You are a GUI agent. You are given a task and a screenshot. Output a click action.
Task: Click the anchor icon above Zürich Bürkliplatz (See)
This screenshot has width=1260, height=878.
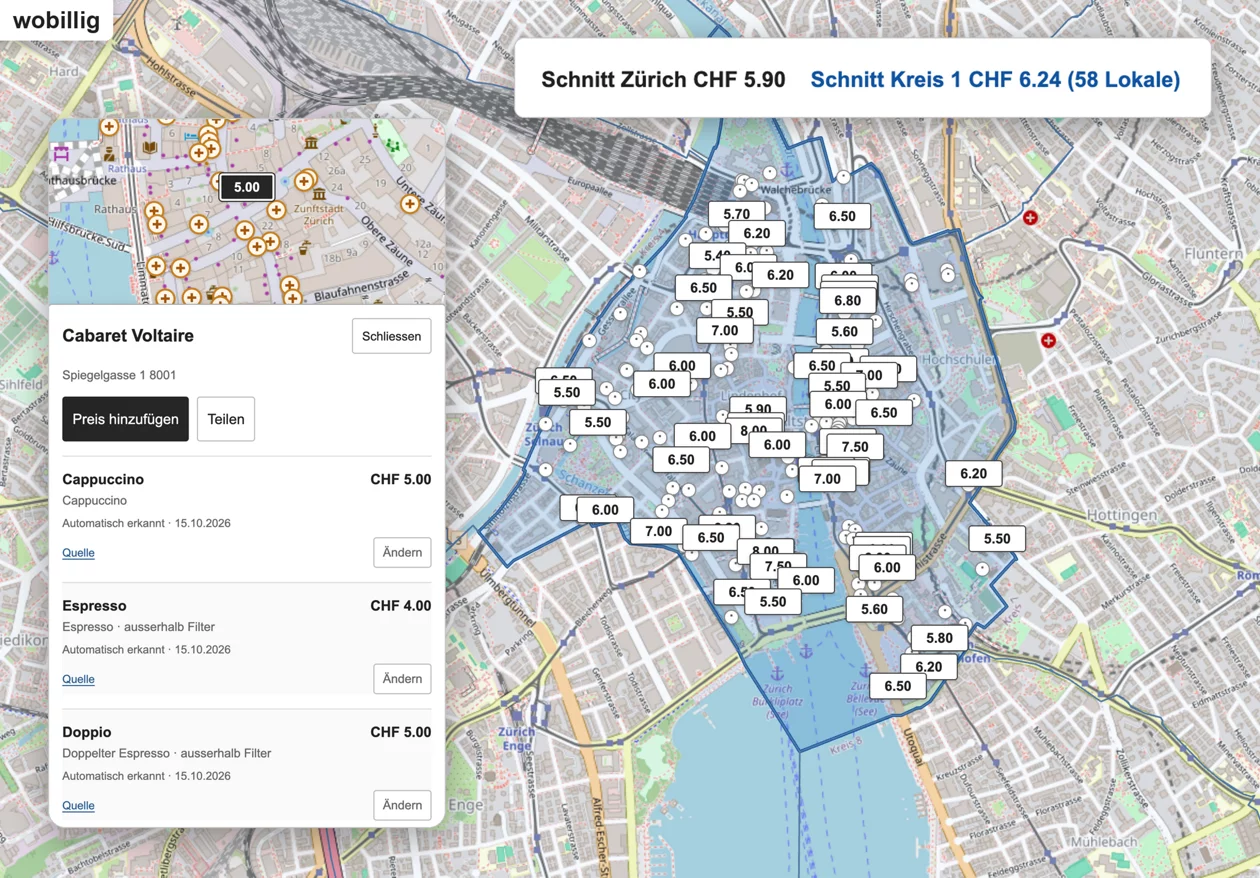click(777, 673)
